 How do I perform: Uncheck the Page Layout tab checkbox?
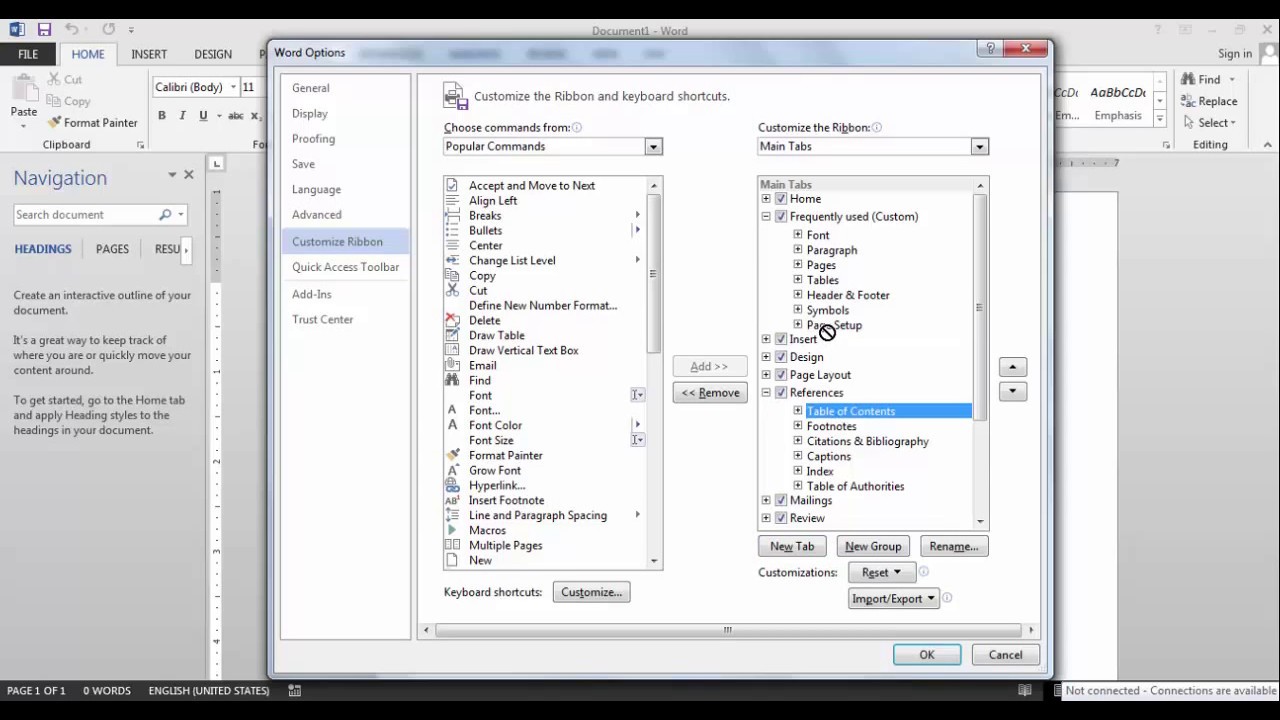coord(781,375)
